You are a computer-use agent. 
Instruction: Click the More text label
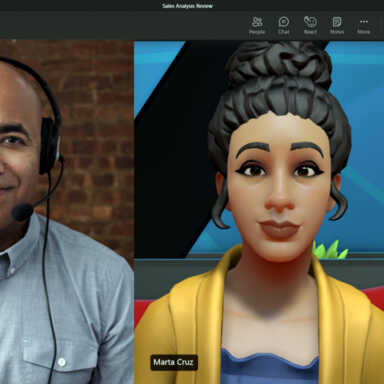click(x=364, y=32)
